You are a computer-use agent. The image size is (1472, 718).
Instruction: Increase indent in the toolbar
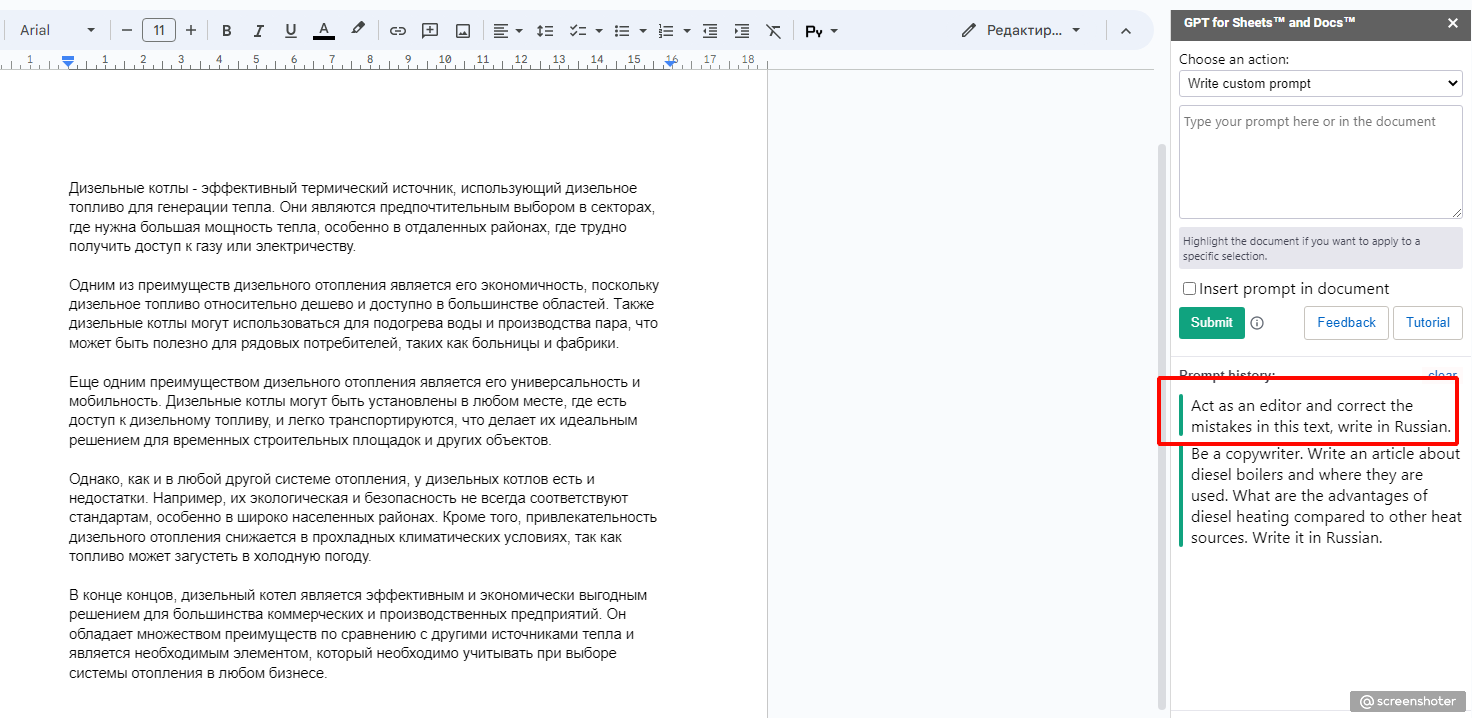[x=741, y=31]
